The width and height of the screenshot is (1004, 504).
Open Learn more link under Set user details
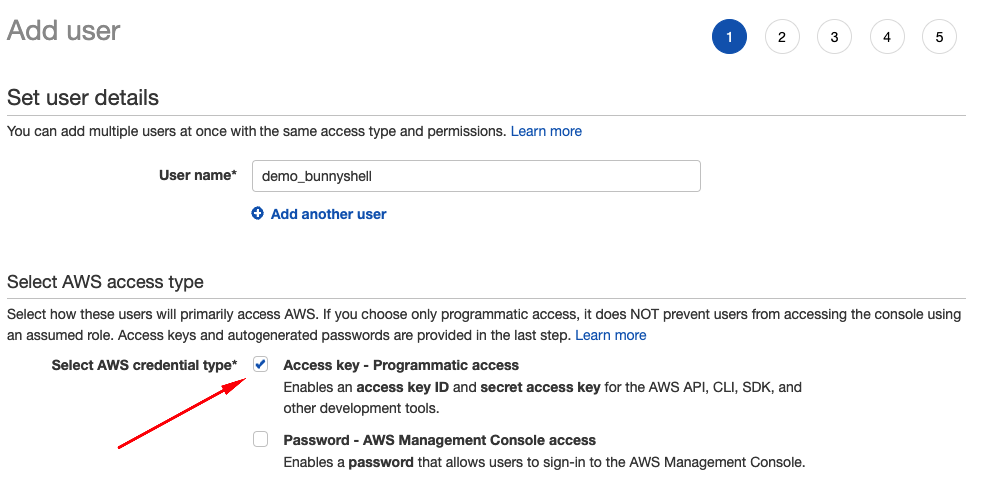click(x=546, y=131)
